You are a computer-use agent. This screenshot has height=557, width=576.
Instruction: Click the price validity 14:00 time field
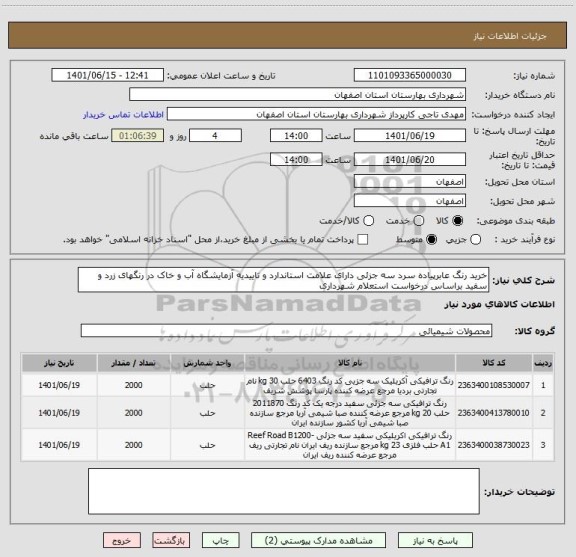(296, 159)
